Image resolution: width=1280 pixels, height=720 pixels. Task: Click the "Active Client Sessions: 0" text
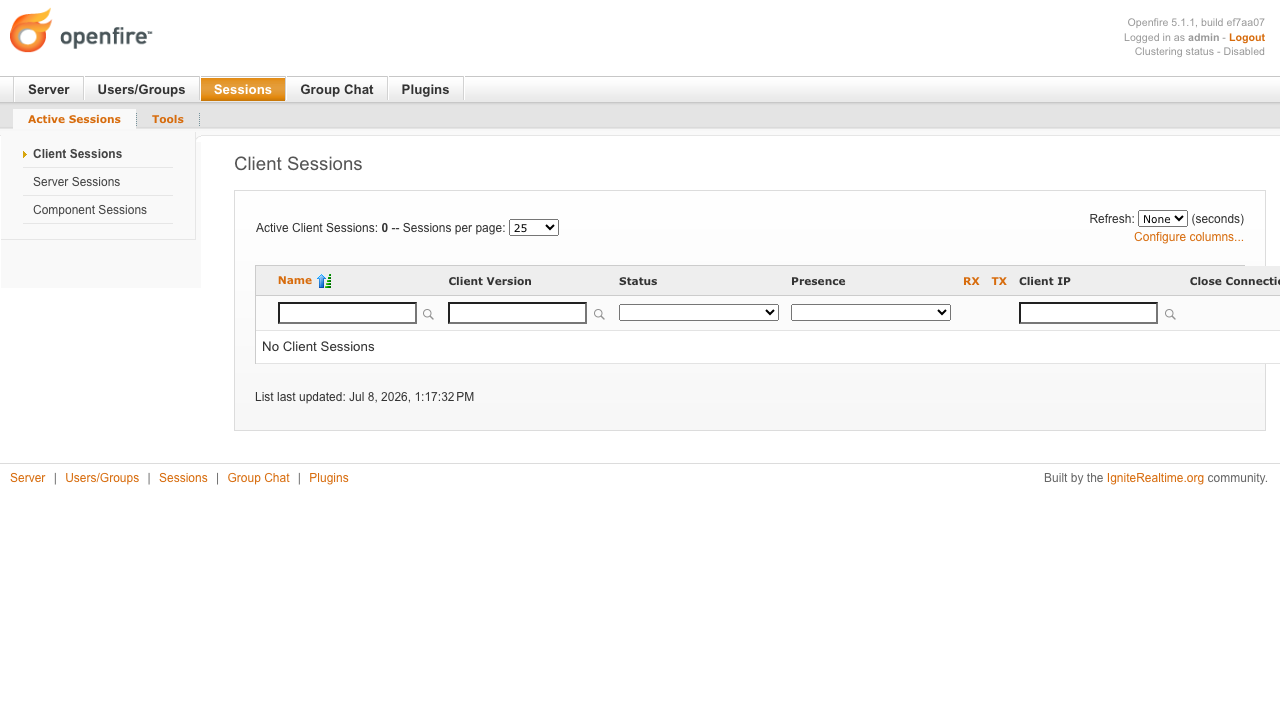tap(322, 228)
